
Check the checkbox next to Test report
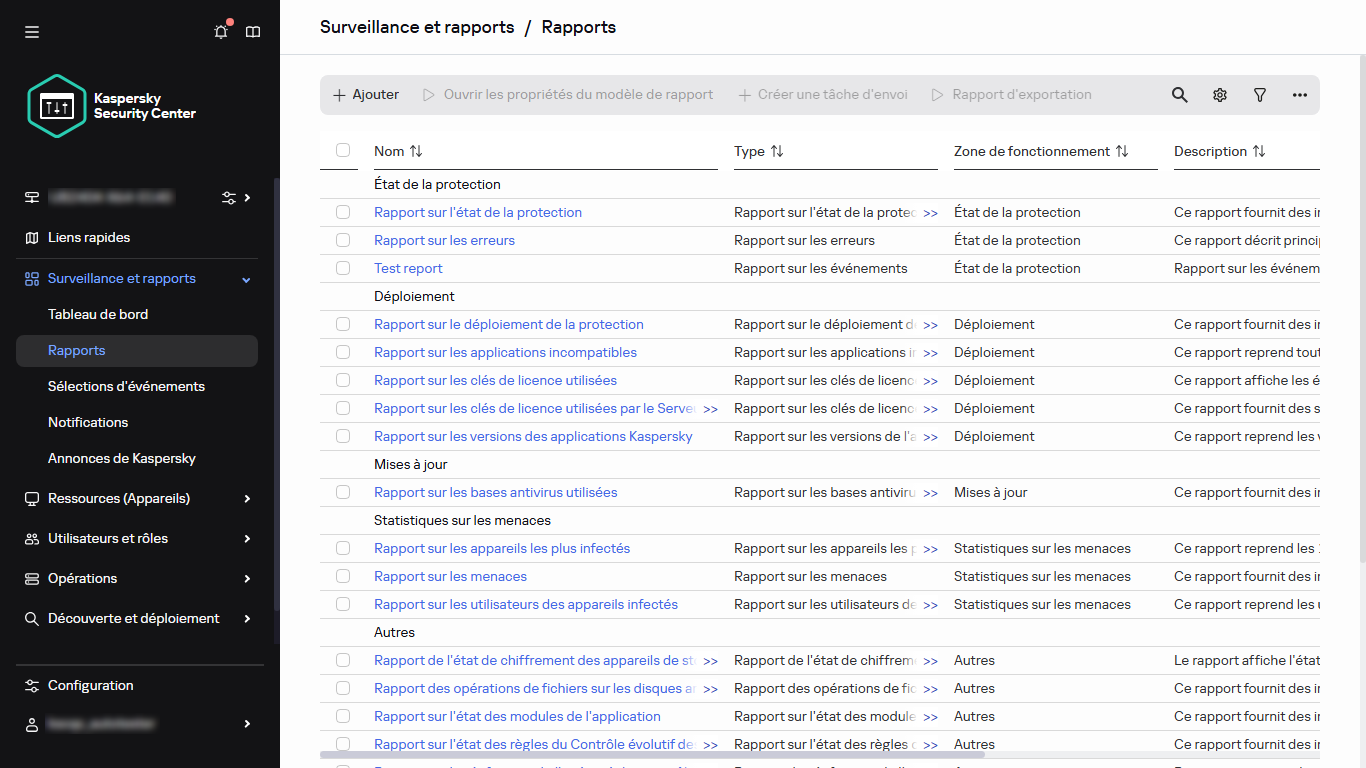pos(343,268)
